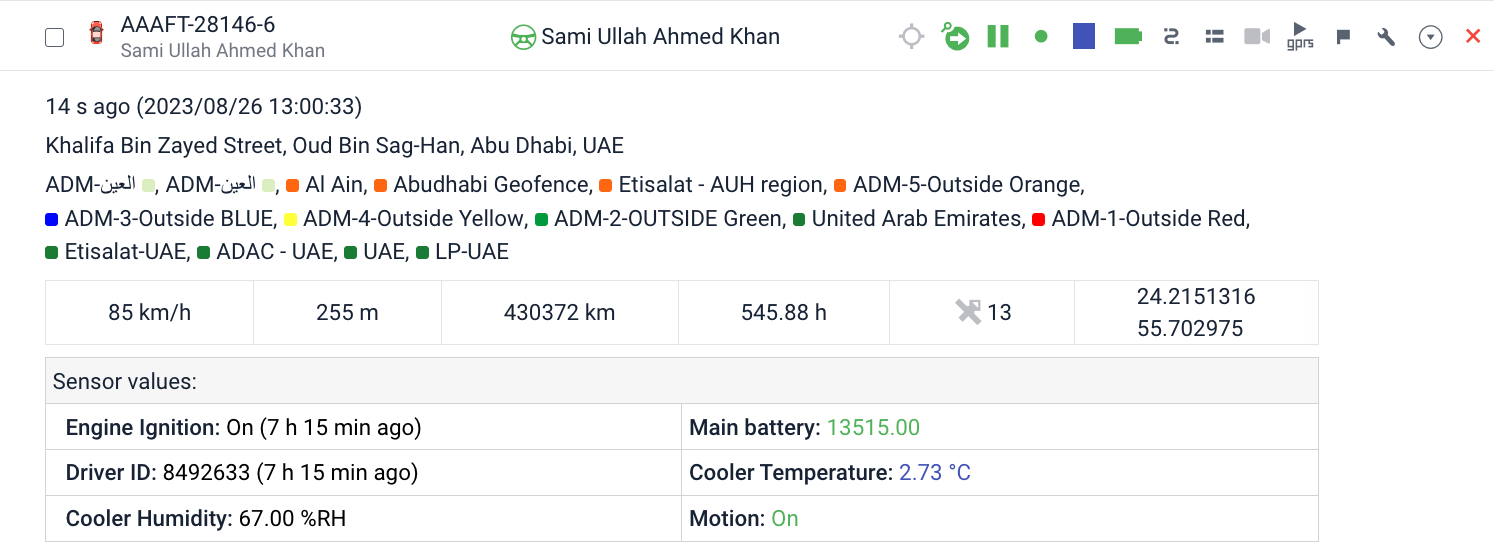Viewport: 1494px width, 554px height.
Task: Click the green connection status dot
Action: click(x=1041, y=37)
